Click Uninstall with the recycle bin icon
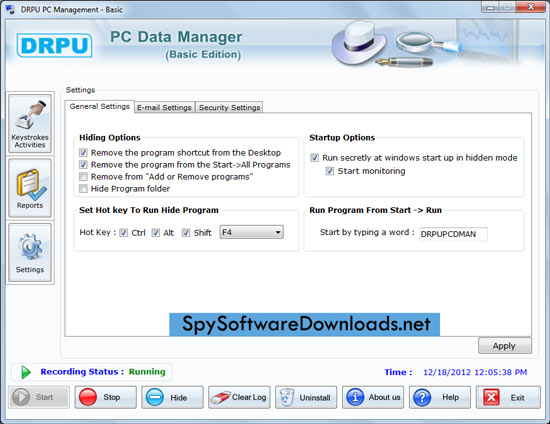The height and width of the screenshot is (424, 550). [x=306, y=397]
